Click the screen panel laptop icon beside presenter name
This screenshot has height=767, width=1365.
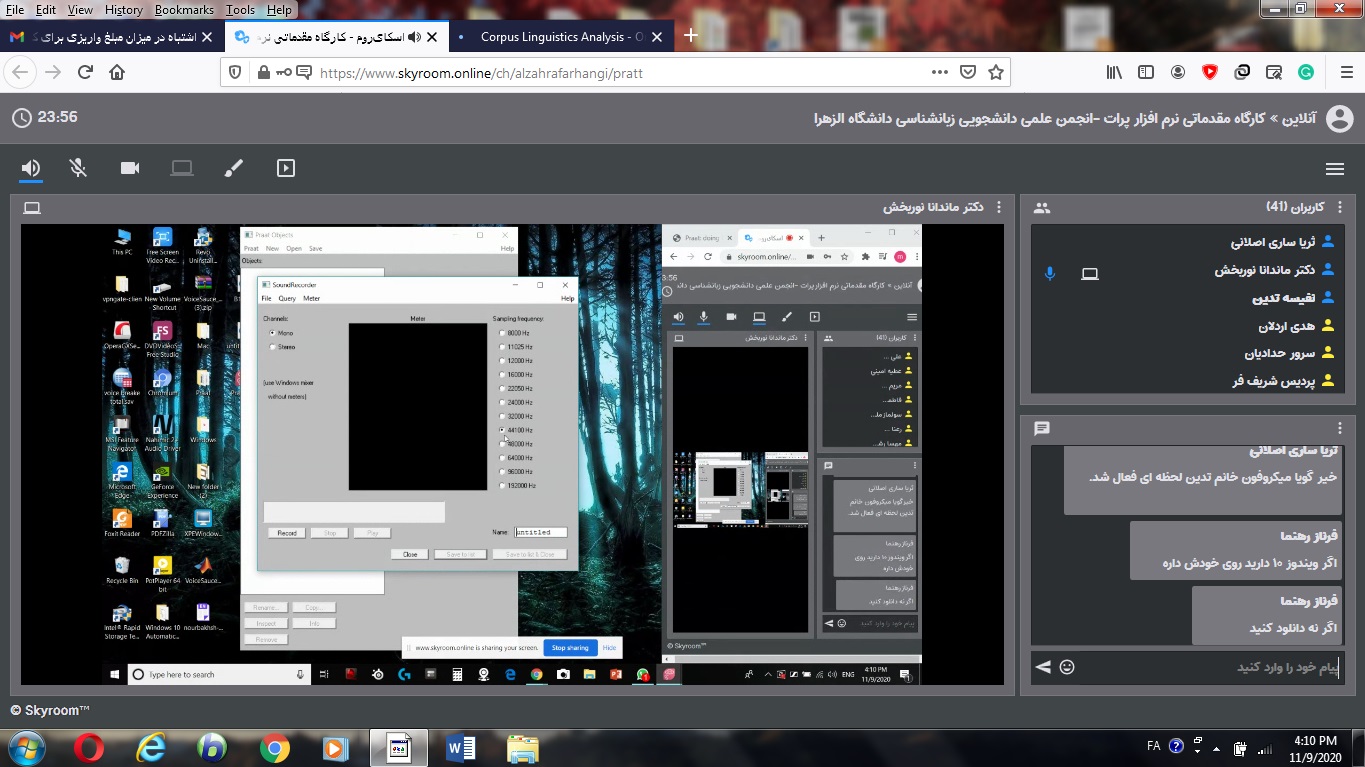point(32,208)
